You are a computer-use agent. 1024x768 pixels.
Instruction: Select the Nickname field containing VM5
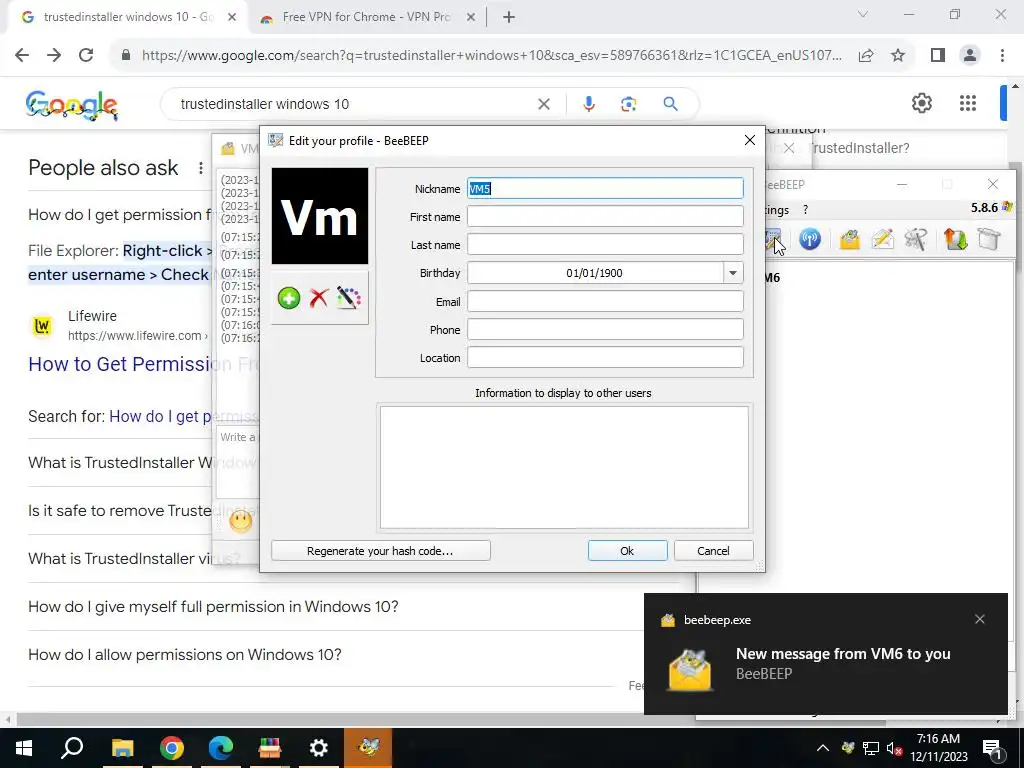coord(605,189)
